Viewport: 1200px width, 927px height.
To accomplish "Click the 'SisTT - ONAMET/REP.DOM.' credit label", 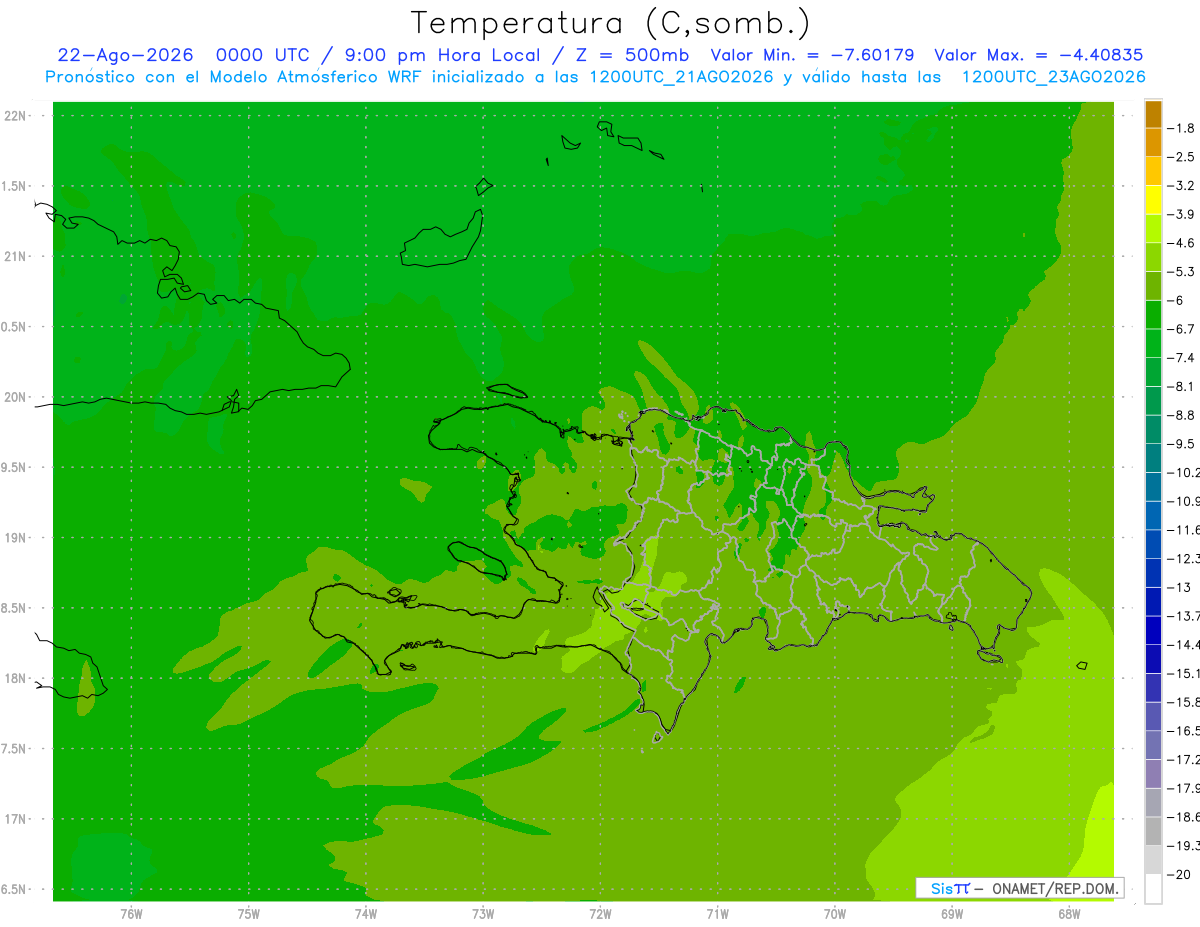I will click(x=1020, y=888).
